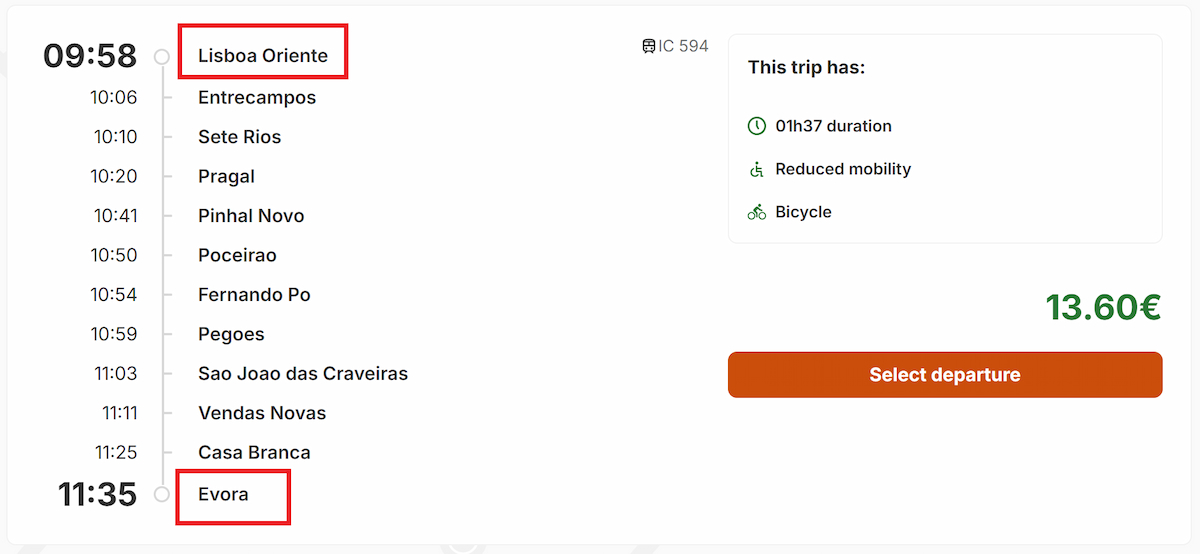1200x554 pixels.
Task: Click the Lisboa Oriente departure circle marker
Action: [162, 57]
